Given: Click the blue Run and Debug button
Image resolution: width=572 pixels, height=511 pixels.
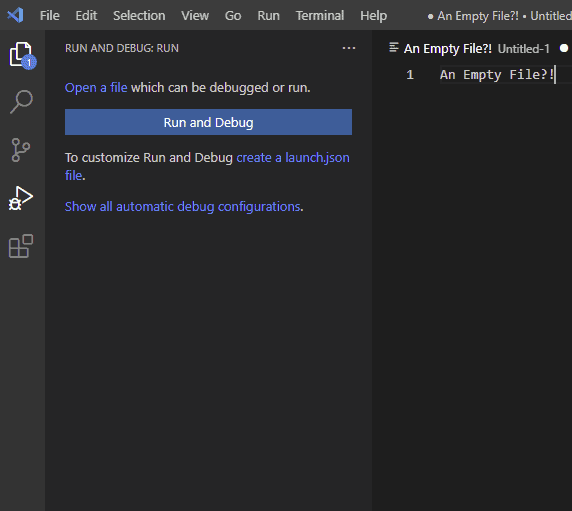Looking at the screenshot, I should point(208,122).
